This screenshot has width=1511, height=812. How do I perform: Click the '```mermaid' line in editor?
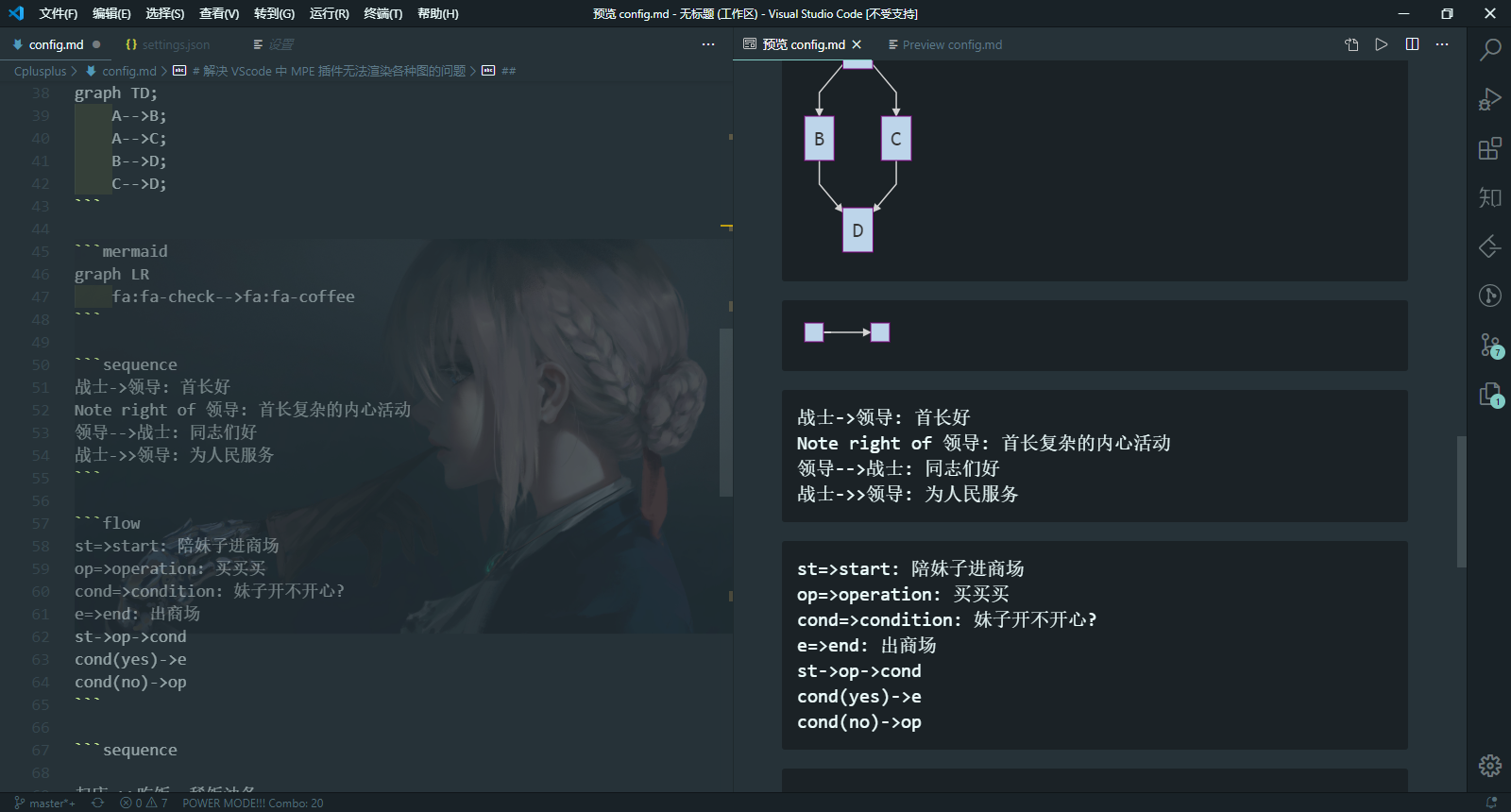(121, 251)
